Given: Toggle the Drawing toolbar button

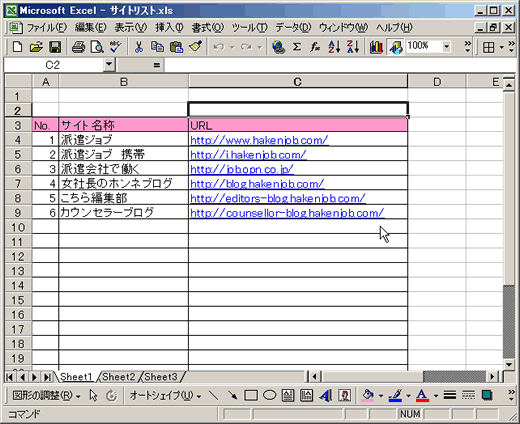Looking at the screenshot, I should [x=396, y=47].
